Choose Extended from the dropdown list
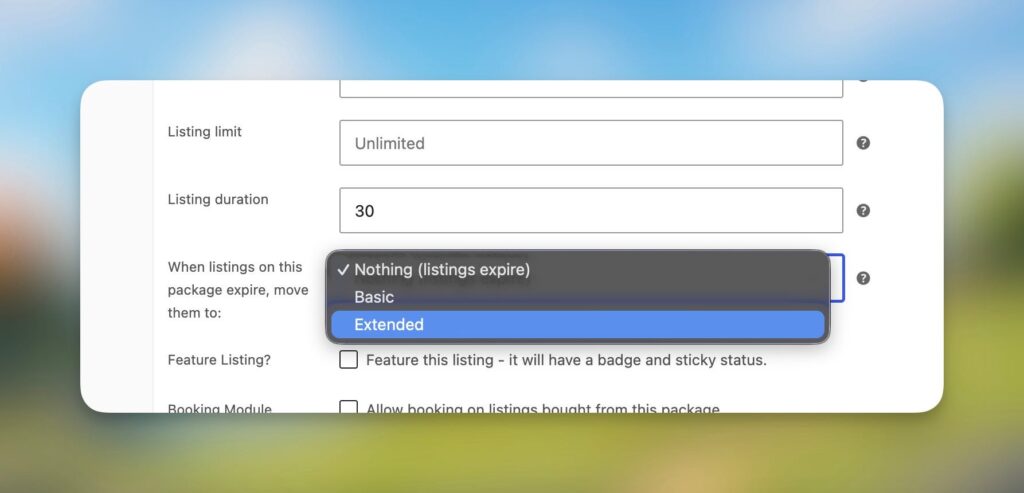 tap(578, 325)
